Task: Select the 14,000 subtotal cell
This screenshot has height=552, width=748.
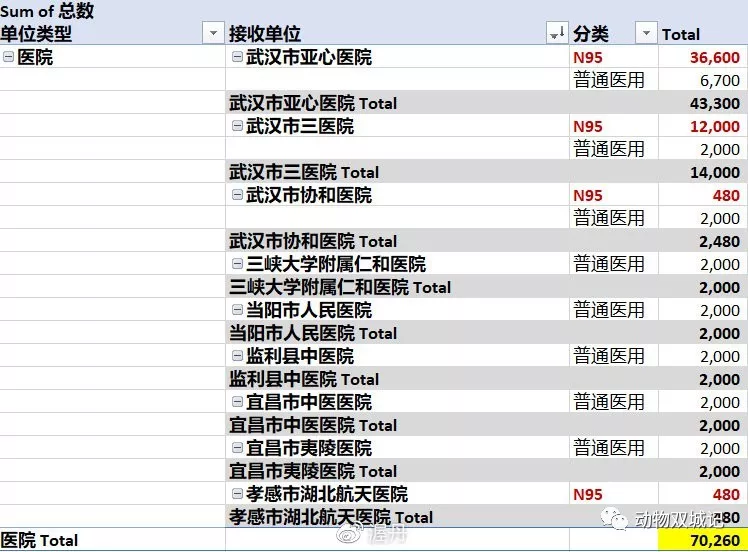Action: [x=703, y=172]
